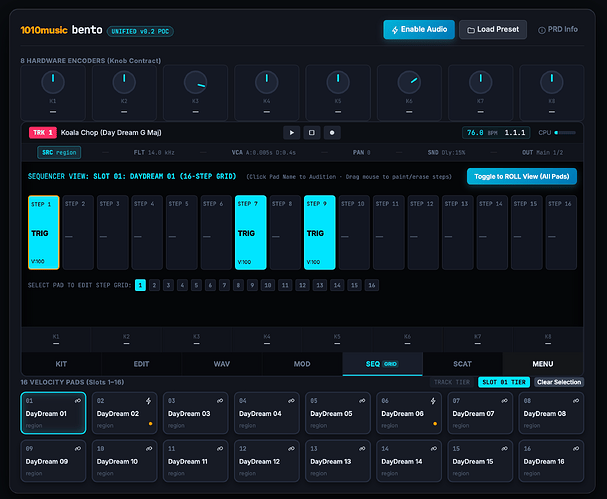
Task: Click the Load Preset button
Action: click(x=493, y=29)
